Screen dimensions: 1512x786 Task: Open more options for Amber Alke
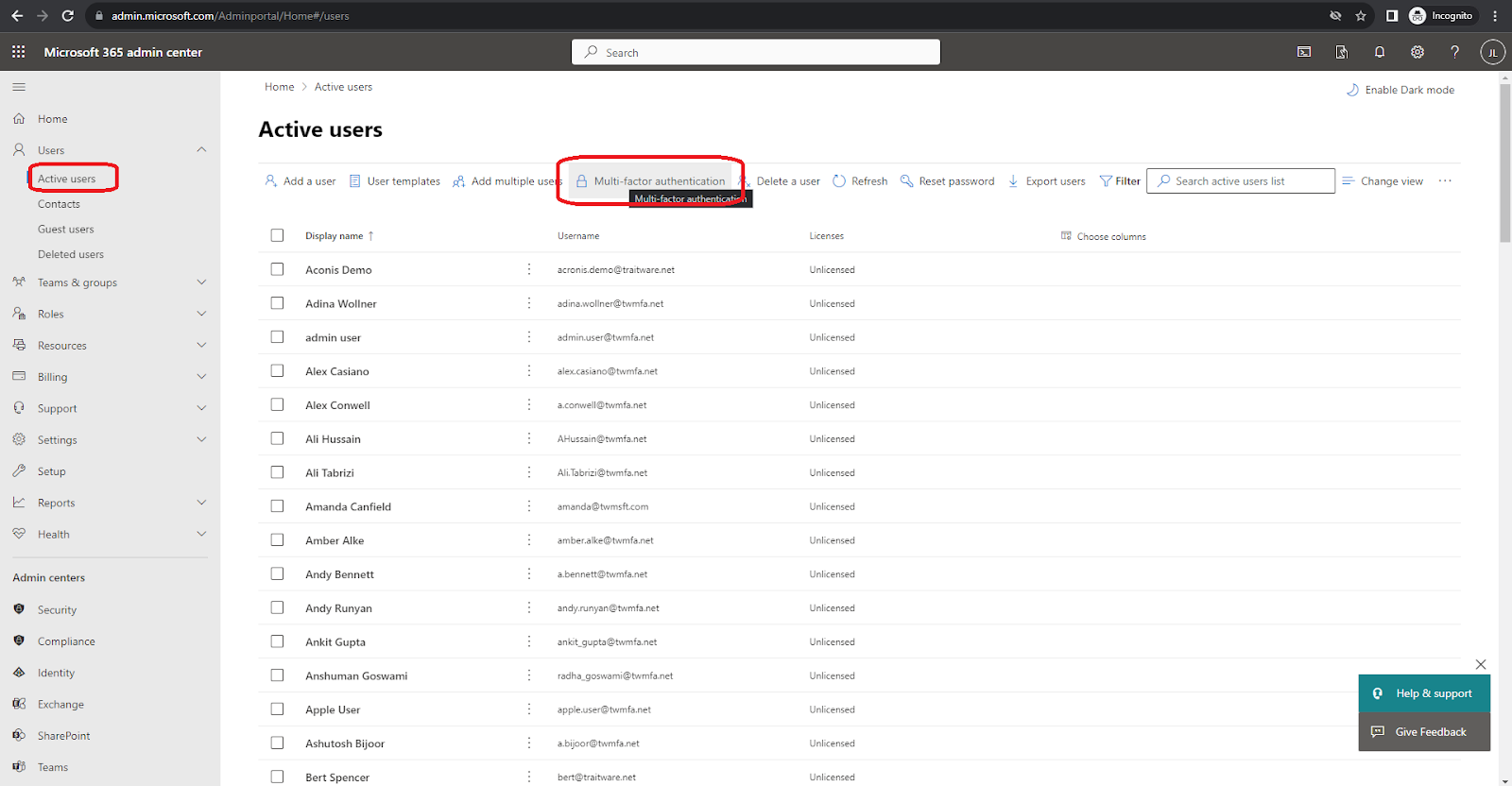[529, 540]
